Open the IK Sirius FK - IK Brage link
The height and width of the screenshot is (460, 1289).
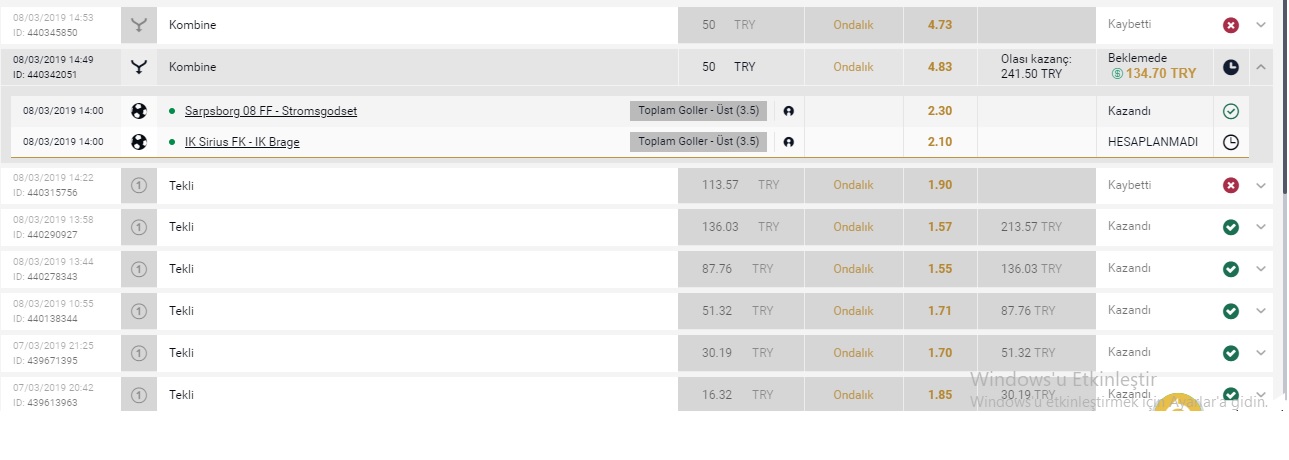242,142
